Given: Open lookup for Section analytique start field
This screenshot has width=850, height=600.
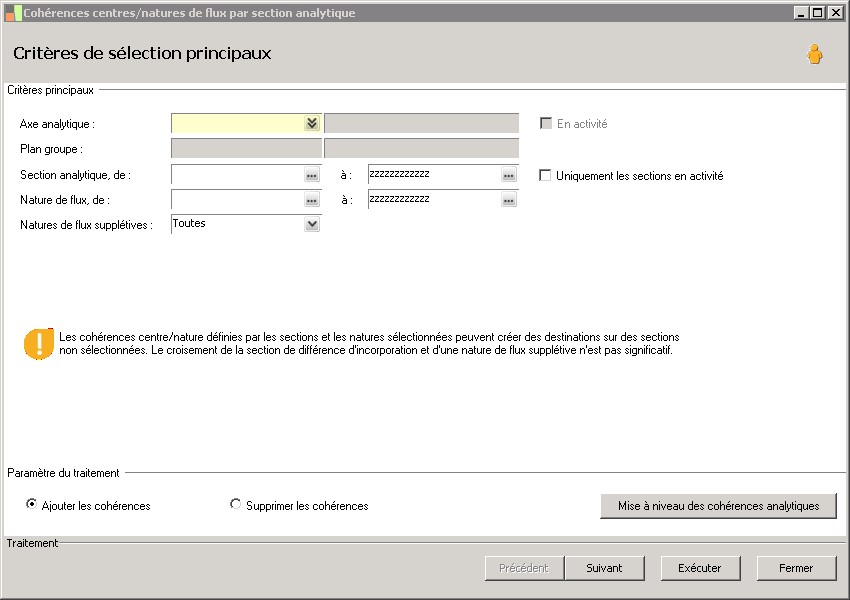Looking at the screenshot, I should click(x=311, y=175).
